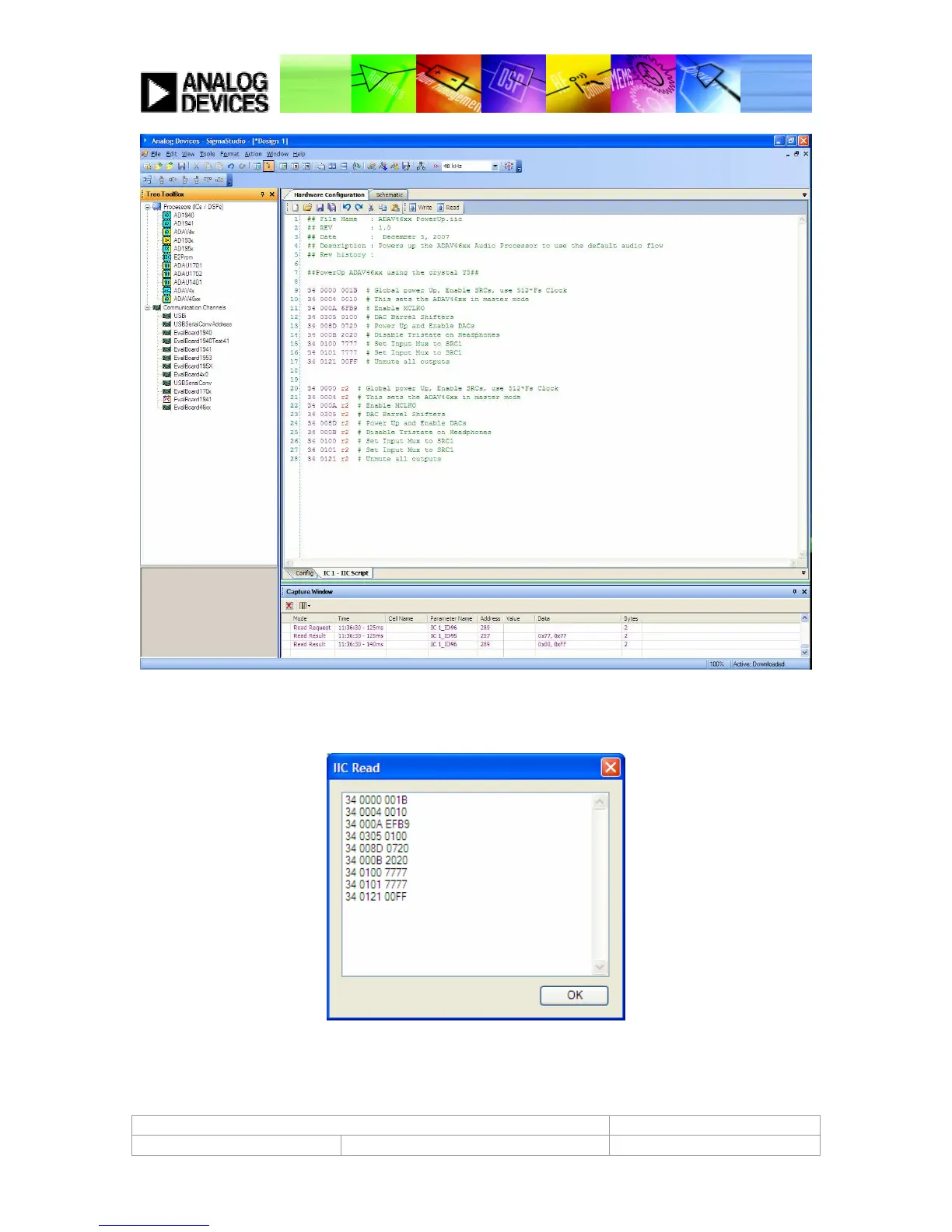Close the Capture Window panel
952x1232 pixels.
click(804, 592)
